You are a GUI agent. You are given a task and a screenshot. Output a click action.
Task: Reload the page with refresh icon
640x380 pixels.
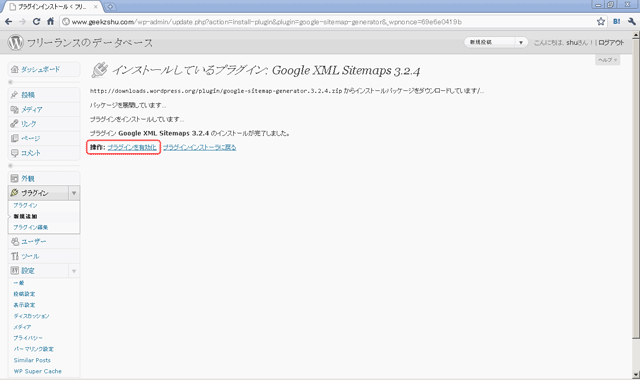(36, 22)
